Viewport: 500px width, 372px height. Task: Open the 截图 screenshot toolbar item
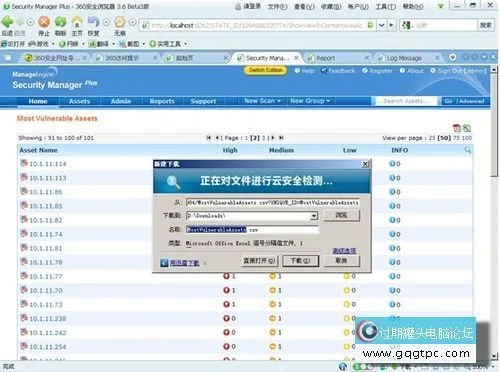click(132, 44)
